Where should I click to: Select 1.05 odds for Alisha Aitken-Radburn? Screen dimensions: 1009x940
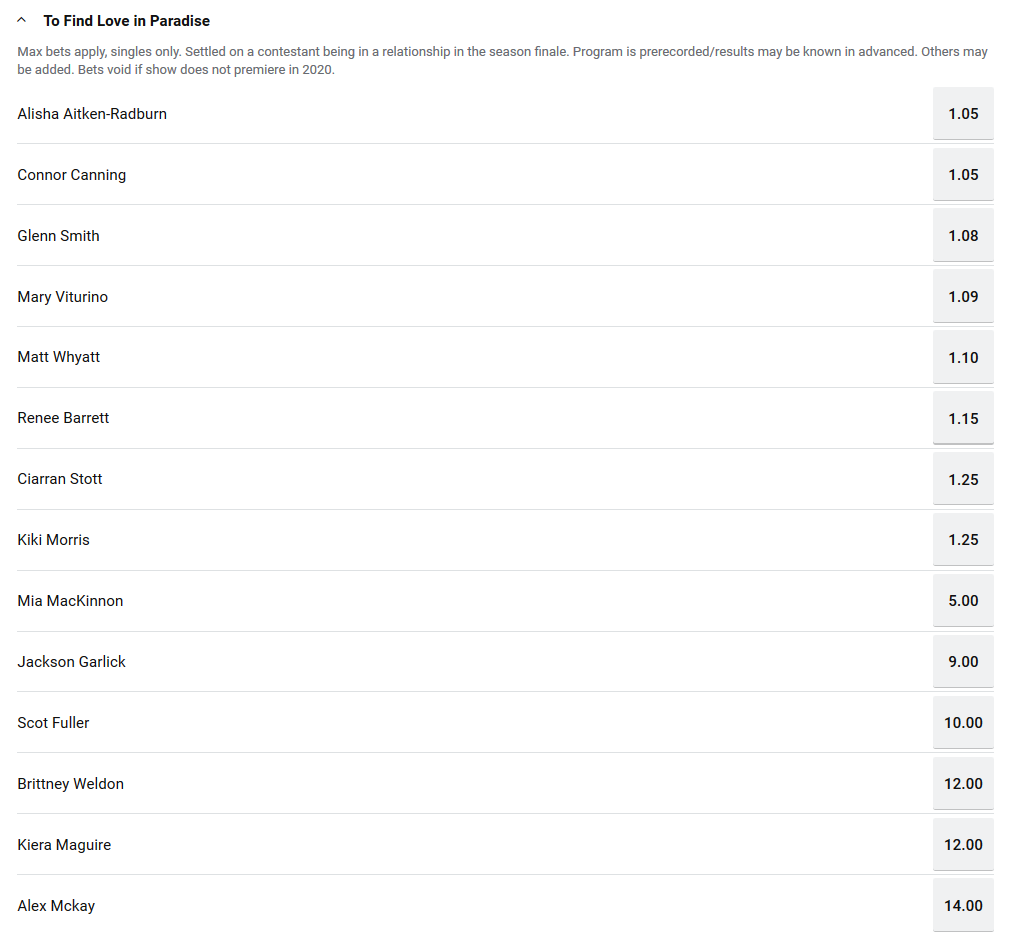coord(962,114)
